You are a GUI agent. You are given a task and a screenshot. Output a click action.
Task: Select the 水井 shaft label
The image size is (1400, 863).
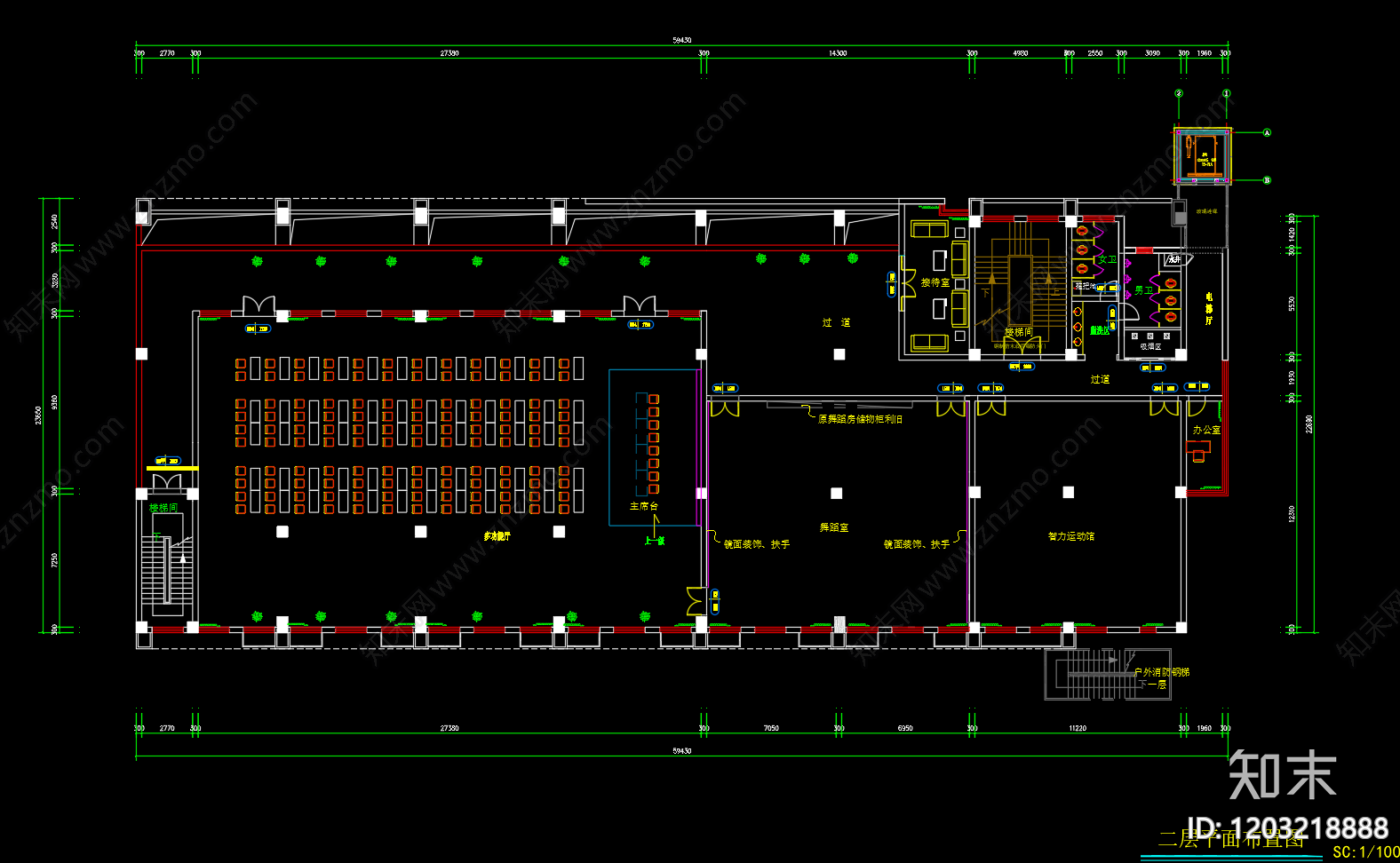click(x=1174, y=259)
